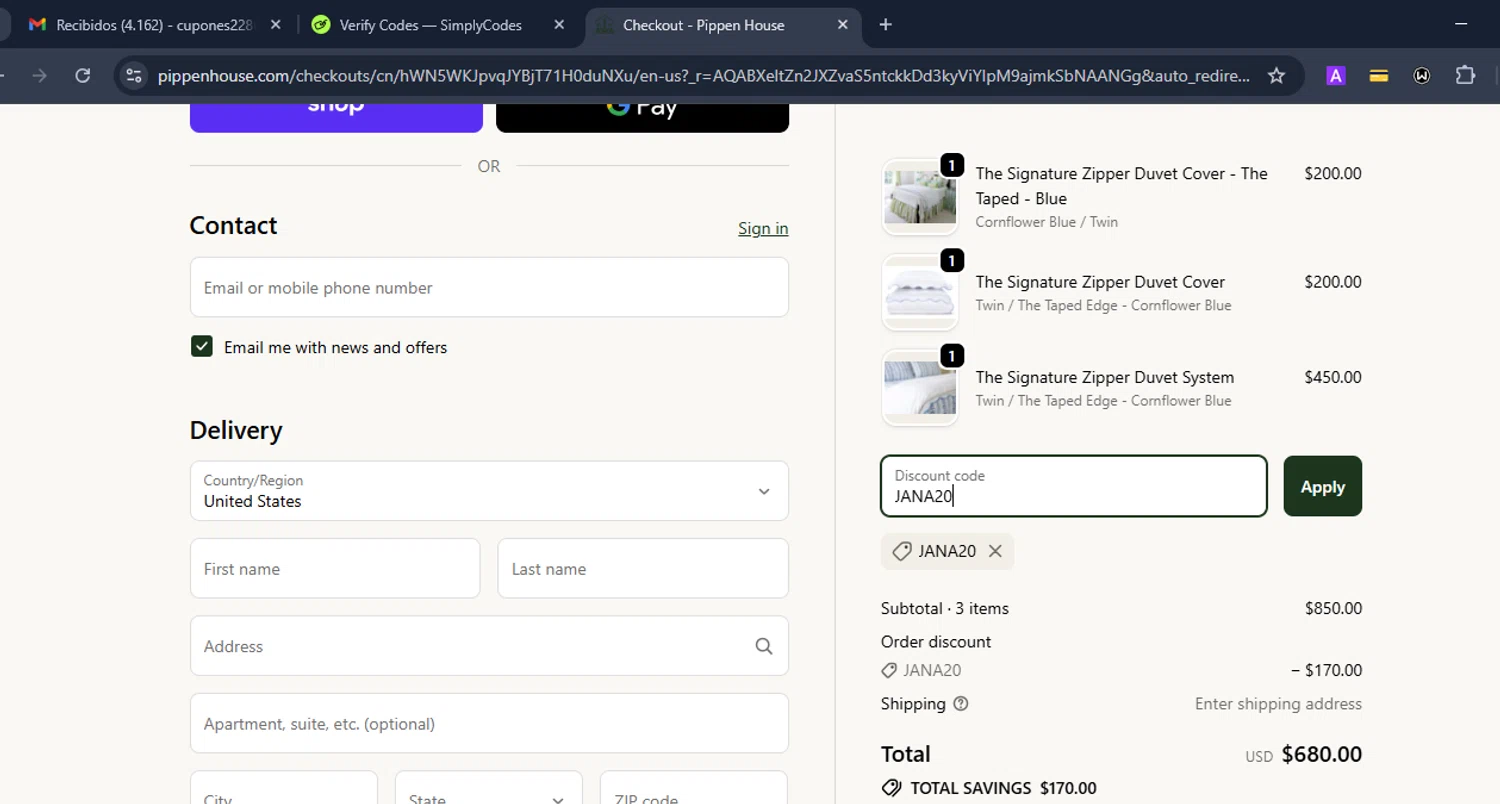Viewport: 1500px width, 804px height.
Task: Click the $450.00 Duvet System thumbnail
Action: tap(920, 388)
